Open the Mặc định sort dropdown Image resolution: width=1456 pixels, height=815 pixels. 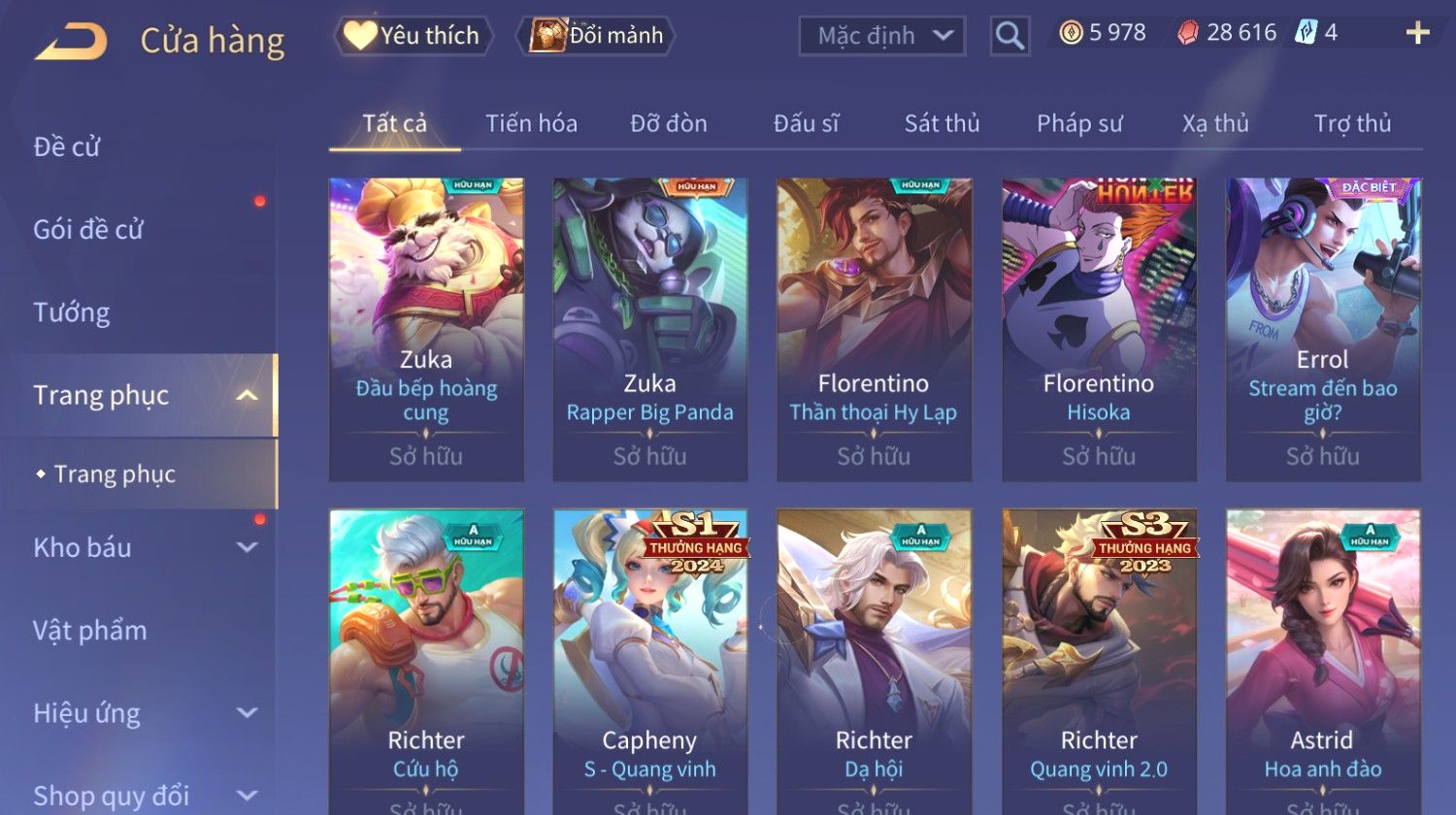coord(882,36)
